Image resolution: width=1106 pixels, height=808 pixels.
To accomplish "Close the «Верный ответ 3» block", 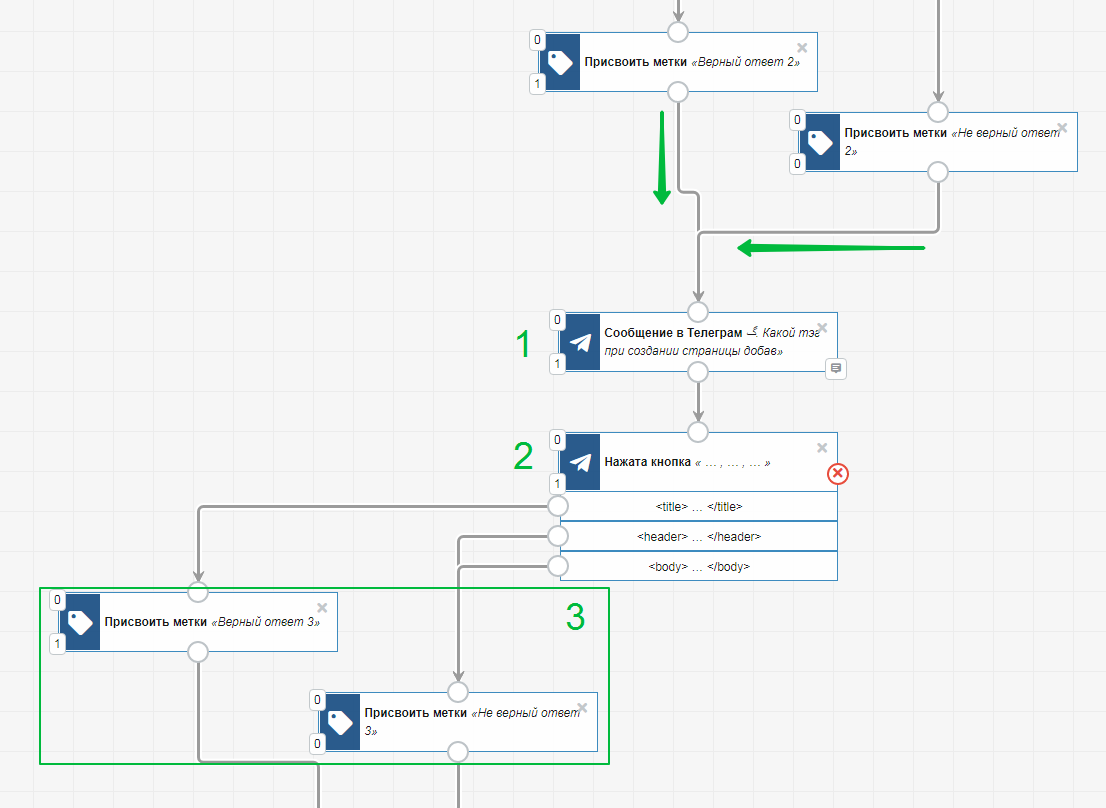I will (x=322, y=607).
